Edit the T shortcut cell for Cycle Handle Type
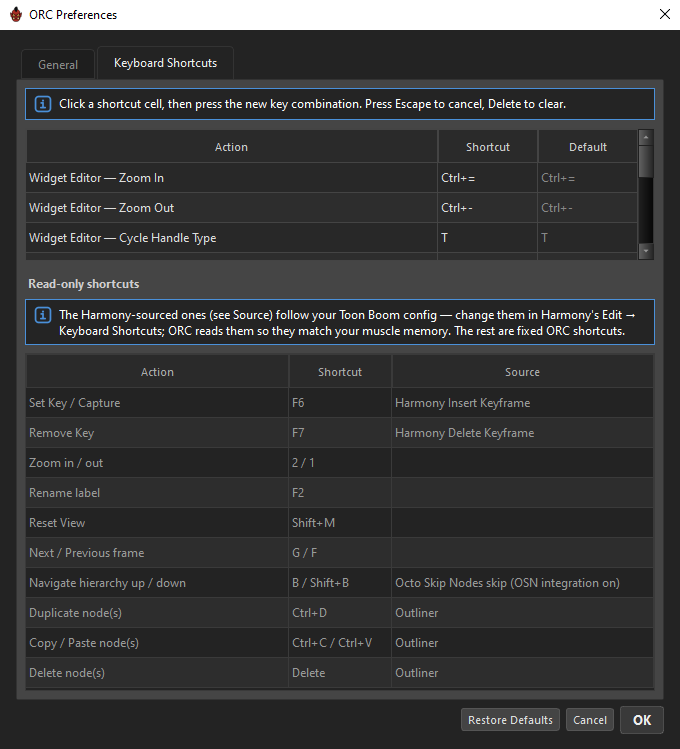Image resolution: width=680 pixels, height=749 pixels. [488, 238]
